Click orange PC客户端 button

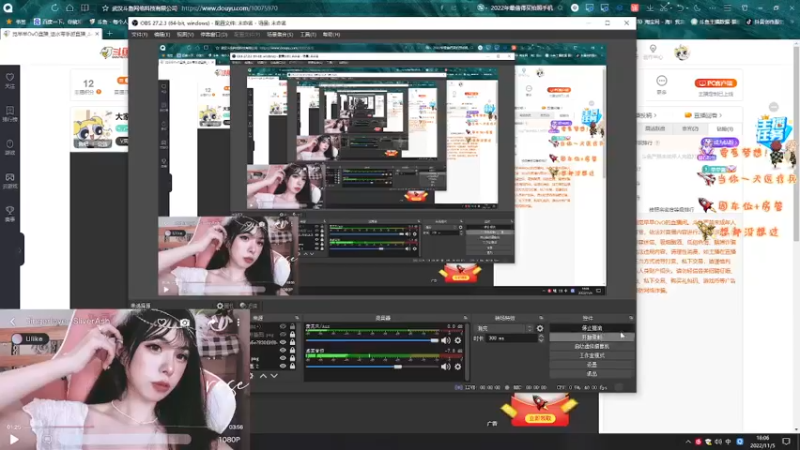point(715,83)
